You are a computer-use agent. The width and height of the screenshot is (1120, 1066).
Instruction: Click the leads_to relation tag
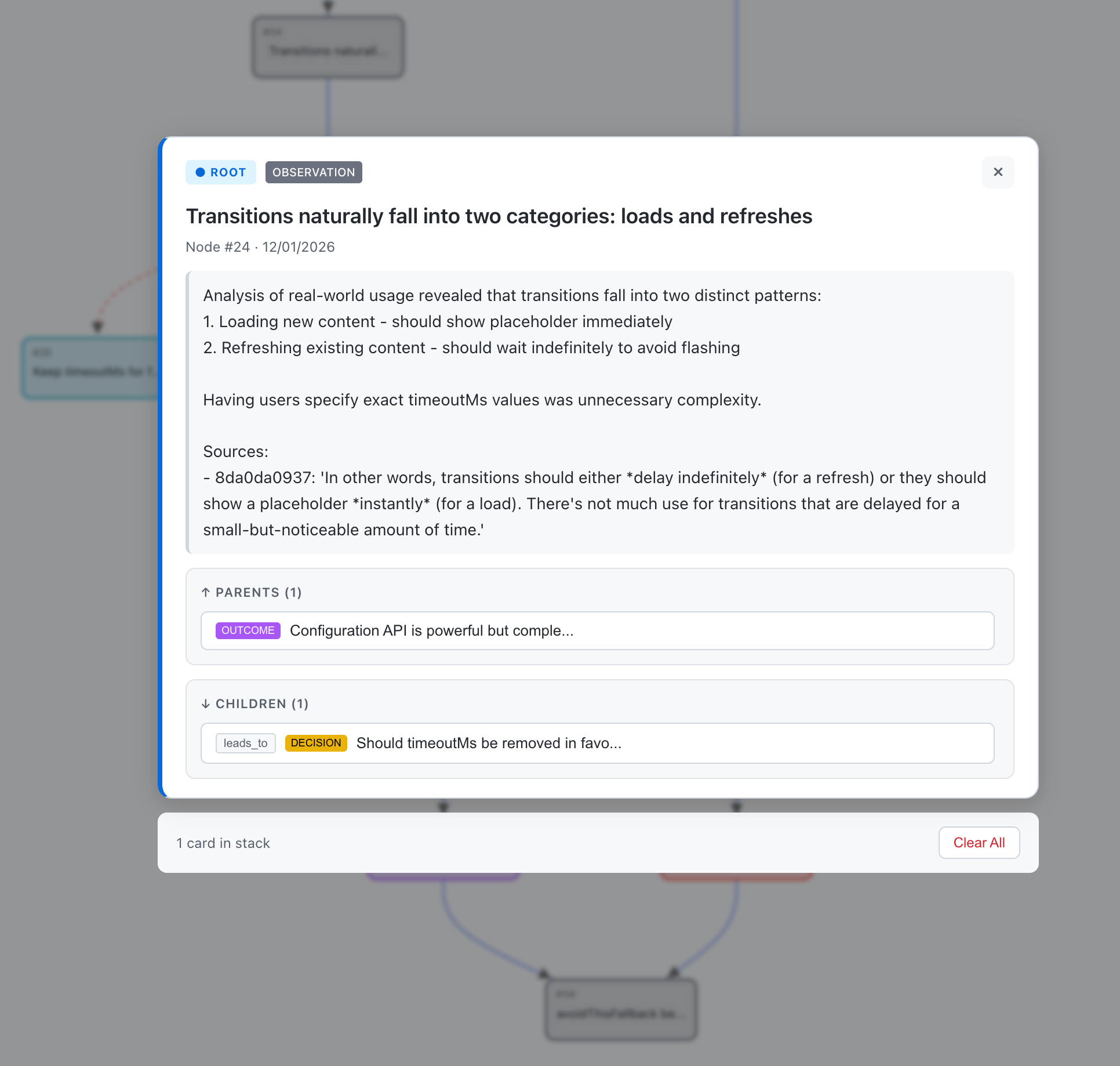(245, 743)
